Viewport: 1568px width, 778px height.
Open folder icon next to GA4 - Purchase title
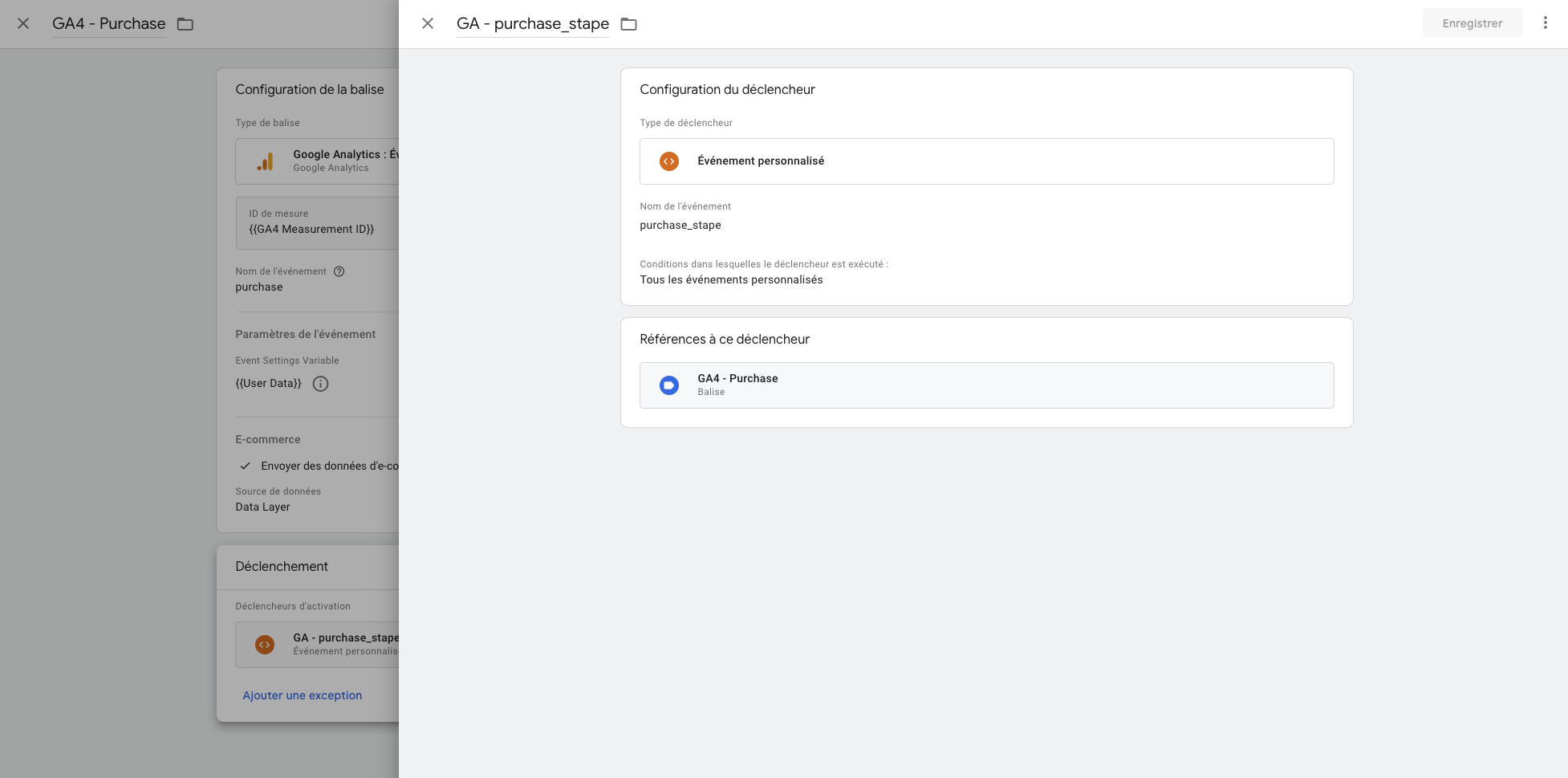185,24
